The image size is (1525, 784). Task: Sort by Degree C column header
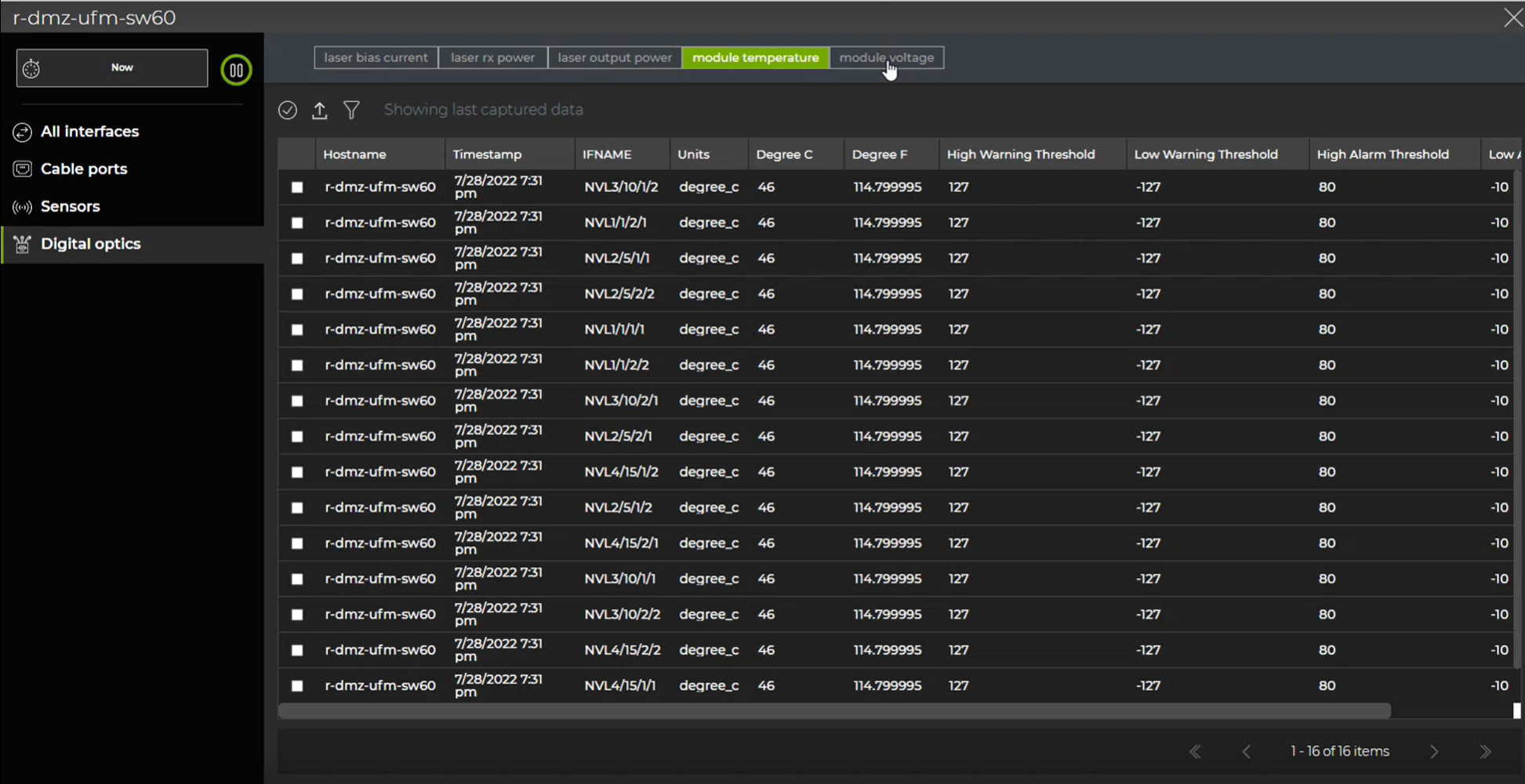point(784,154)
